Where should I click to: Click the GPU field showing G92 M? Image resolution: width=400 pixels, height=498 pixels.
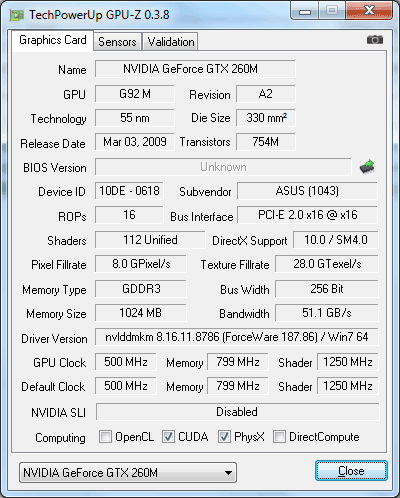click(135, 94)
